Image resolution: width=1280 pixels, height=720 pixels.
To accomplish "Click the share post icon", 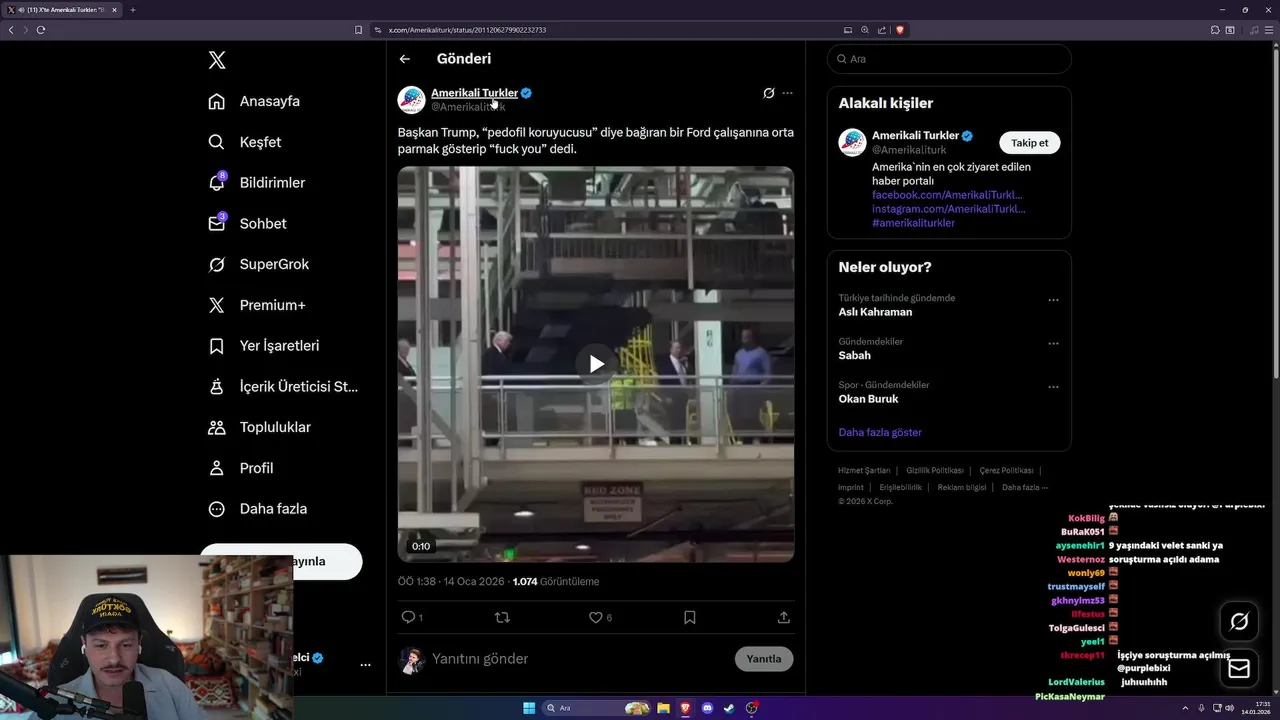I will click(x=784, y=617).
